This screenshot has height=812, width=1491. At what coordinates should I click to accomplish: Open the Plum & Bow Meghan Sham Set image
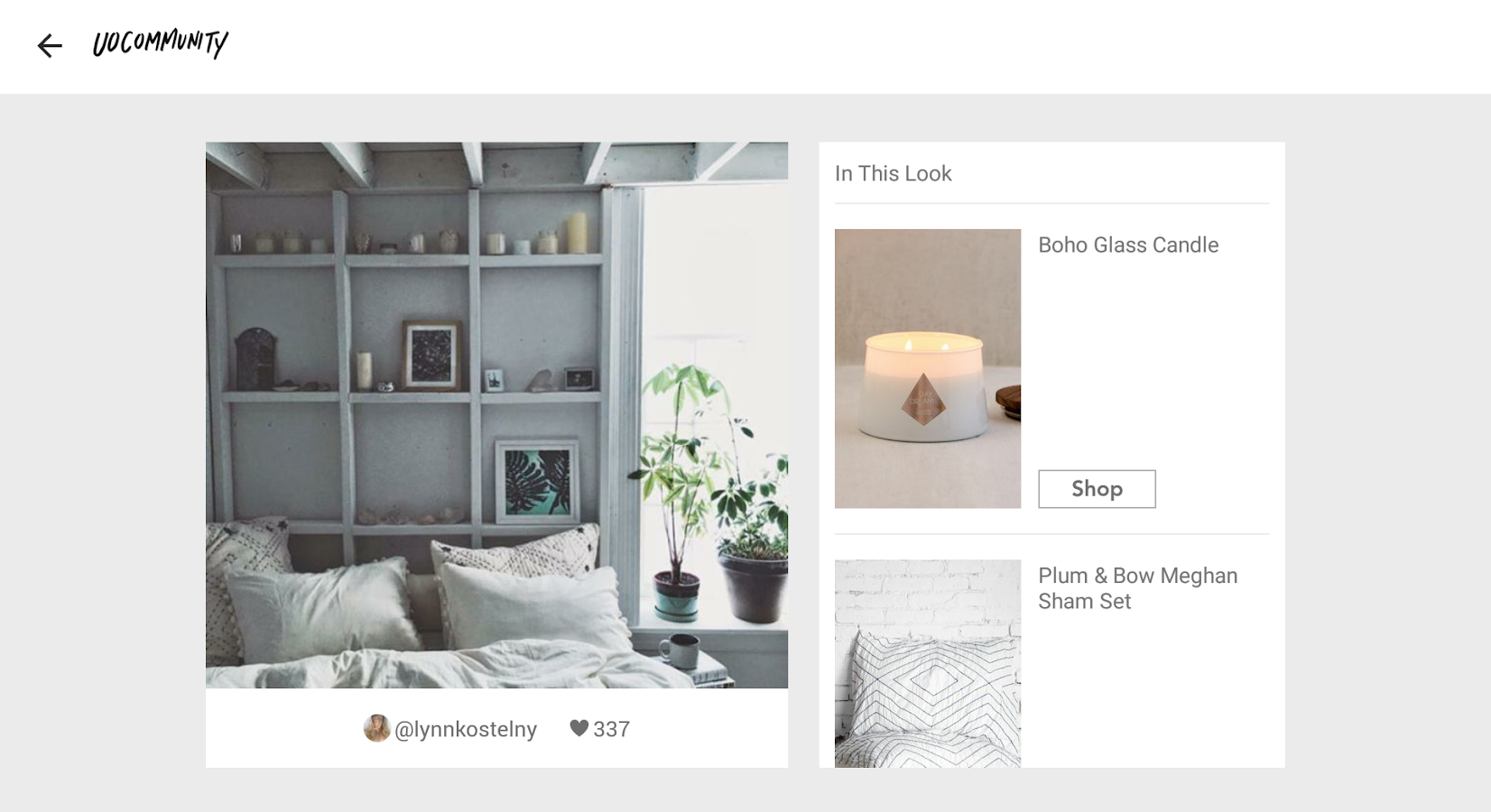pyautogui.click(x=928, y=663)
